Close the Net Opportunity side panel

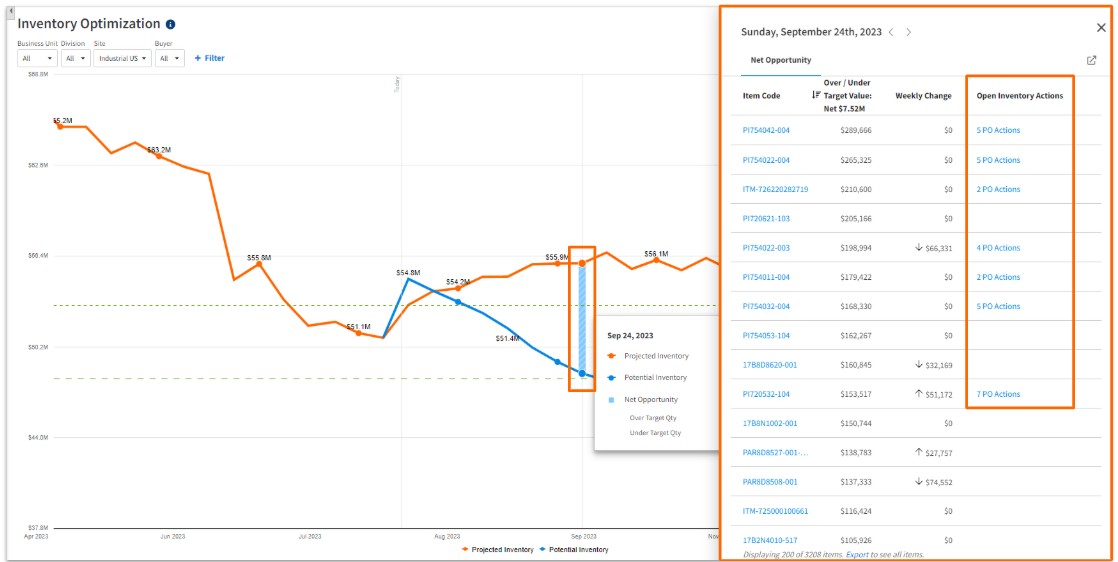click(1101, 28)
